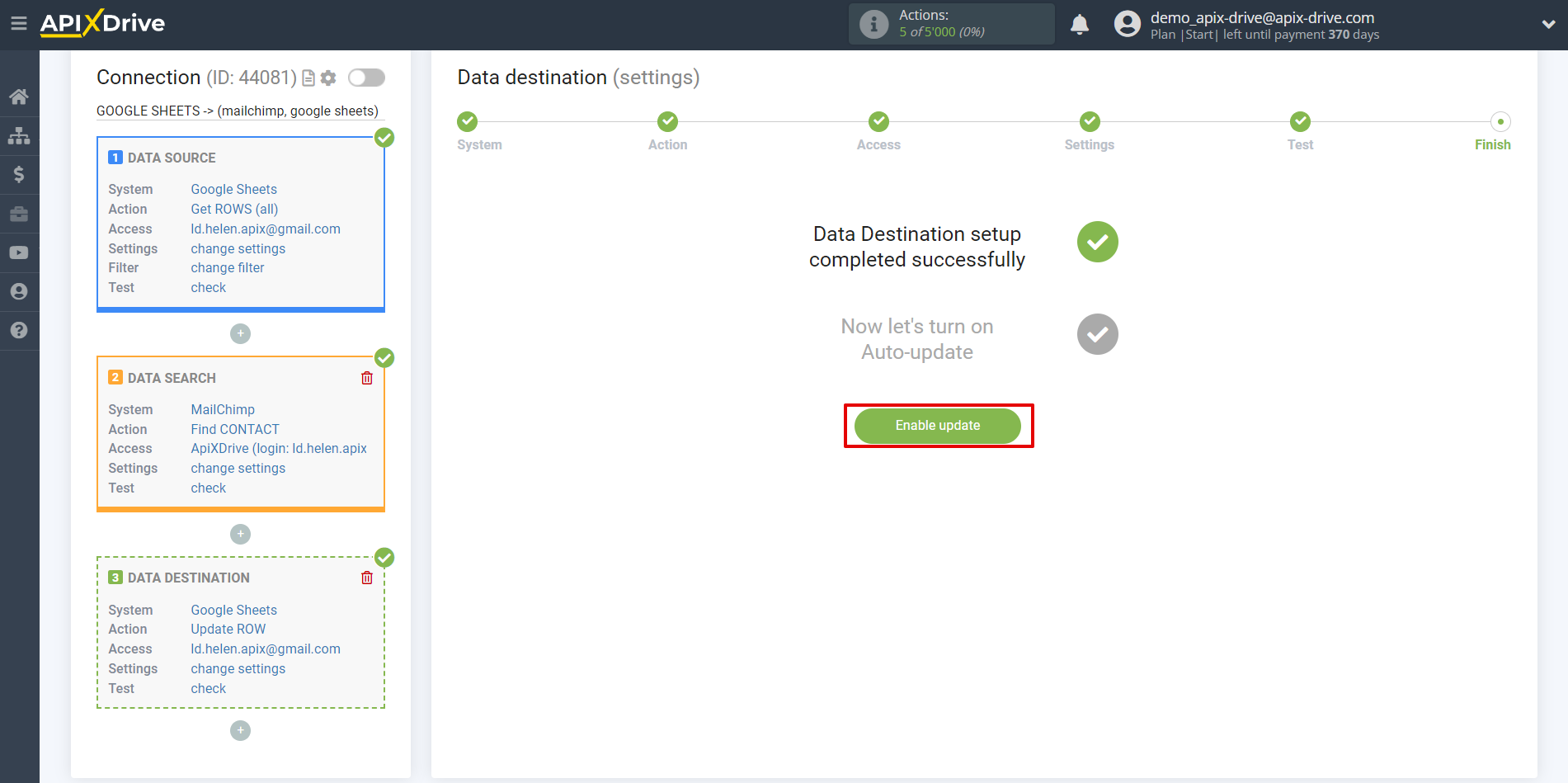Click change settings in Data Destination

coord(238,668)
